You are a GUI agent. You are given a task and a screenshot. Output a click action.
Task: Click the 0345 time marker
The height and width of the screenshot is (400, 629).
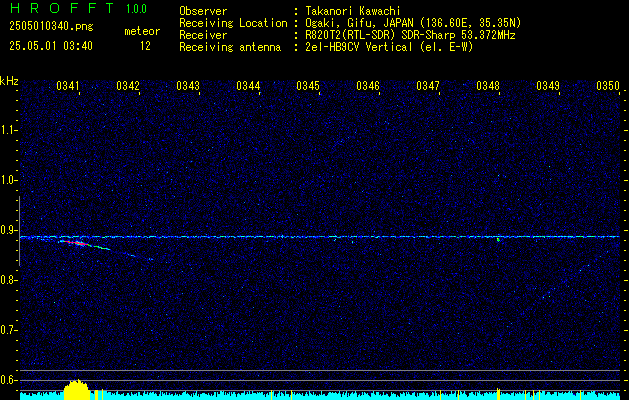(308, 86)
